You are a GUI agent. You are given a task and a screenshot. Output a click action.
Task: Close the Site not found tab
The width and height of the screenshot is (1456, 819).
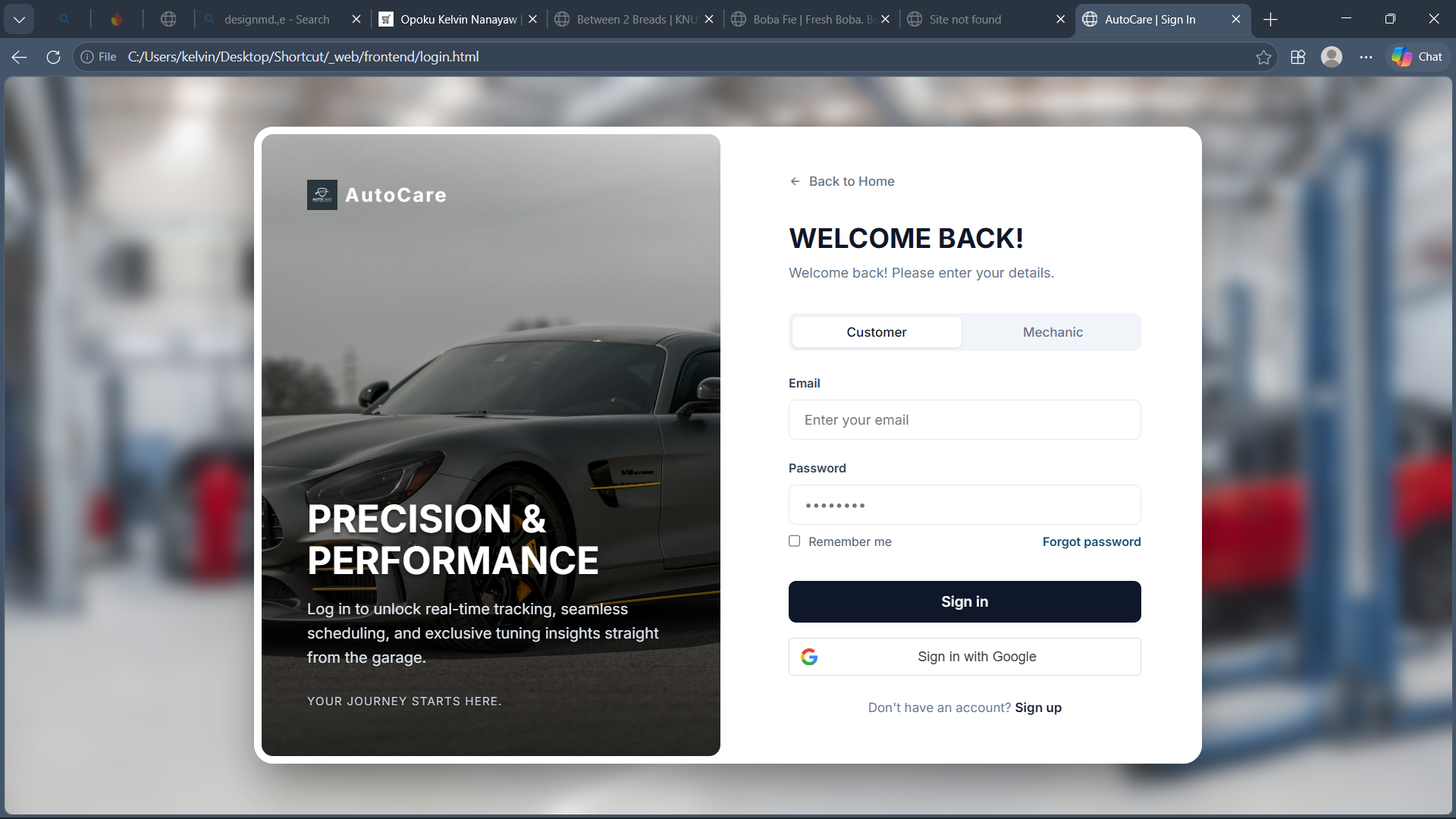[x=1060, y=20]
